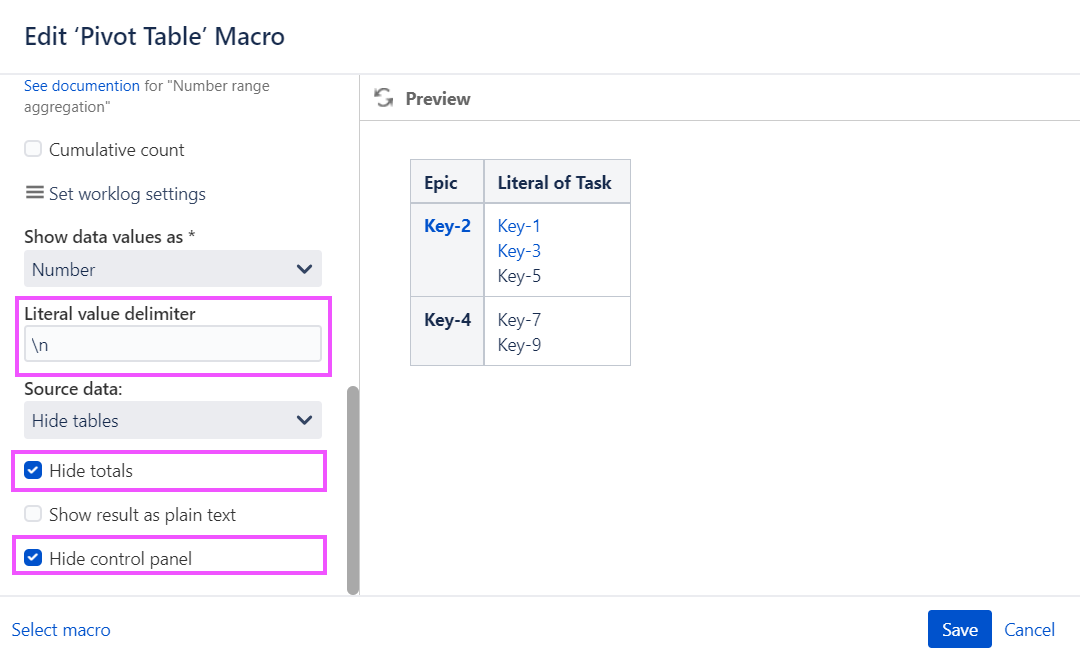Disable the Hide totals option

tap(31, 470)
